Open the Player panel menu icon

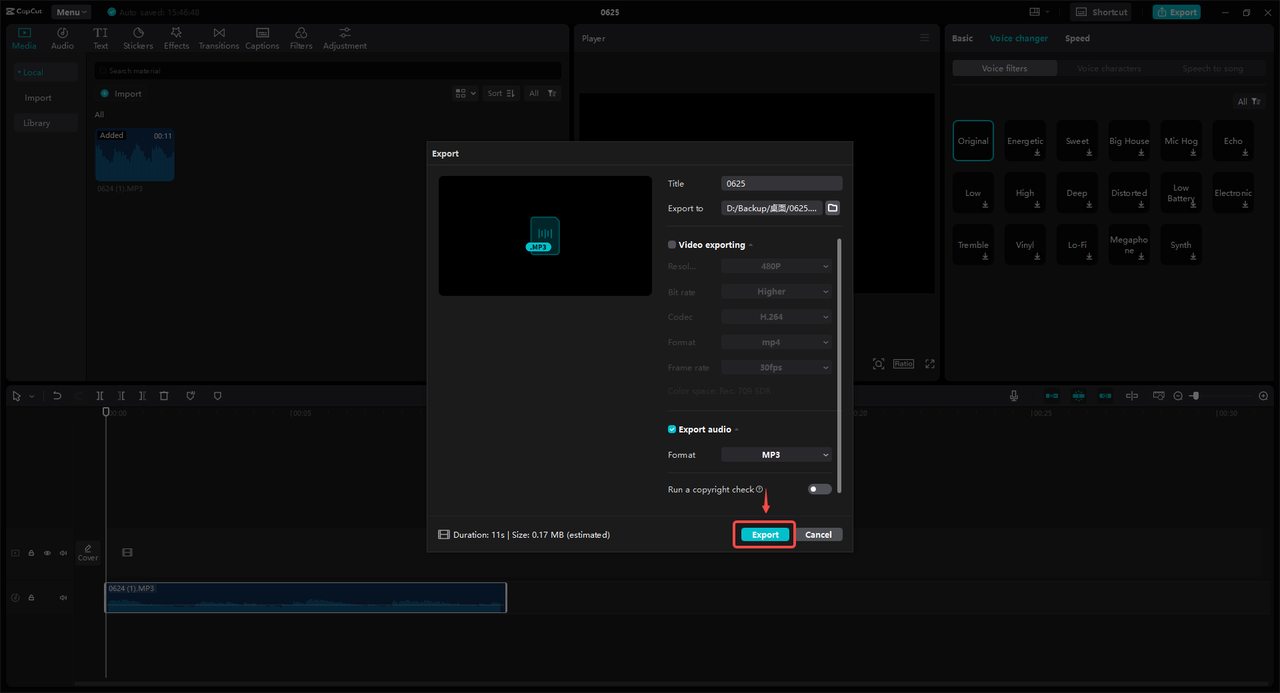tap(924, 38)
